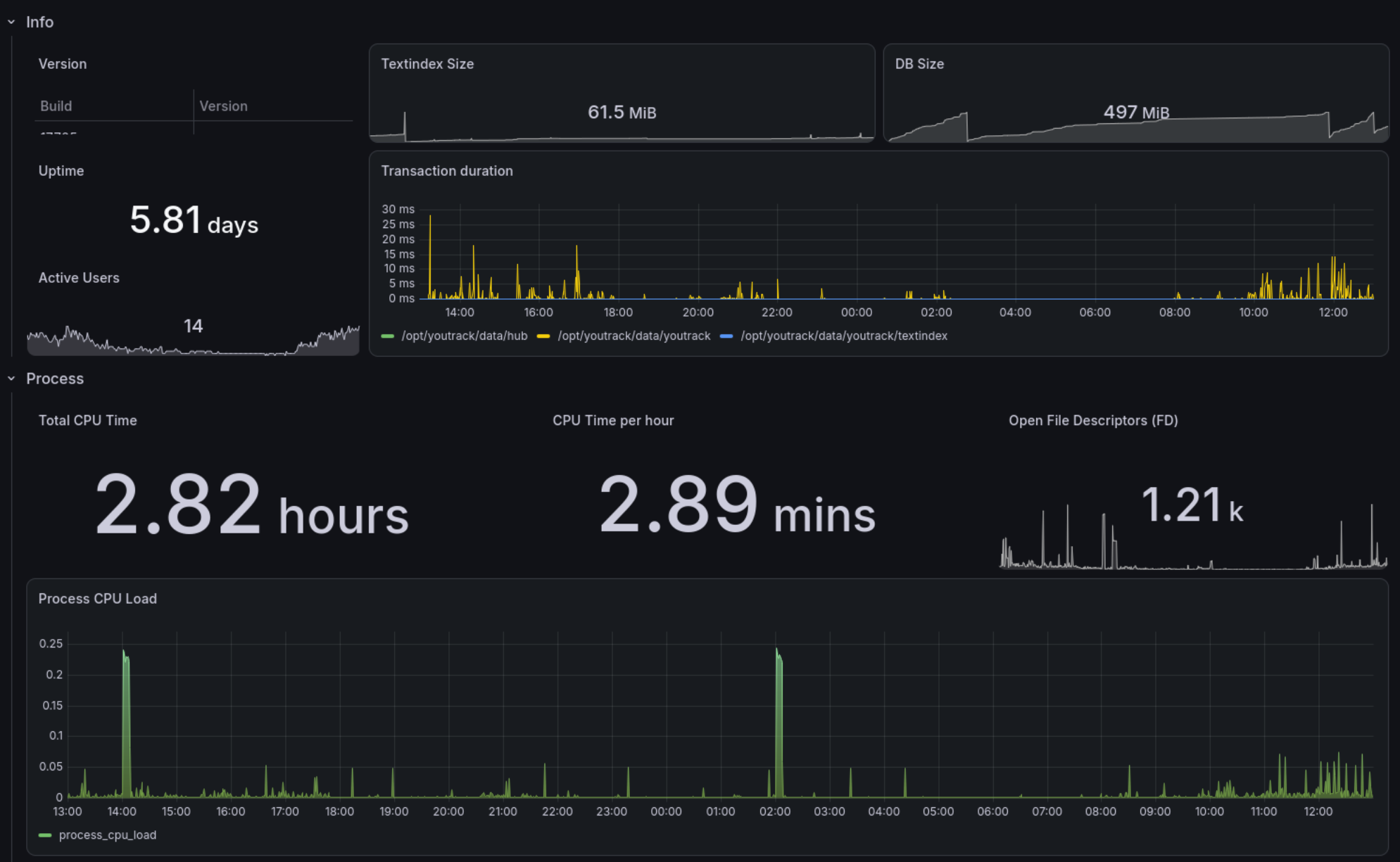Click the 5.81 days uptime value
The height and width of the screenshot is (862, 1400).
coord(194,220)
